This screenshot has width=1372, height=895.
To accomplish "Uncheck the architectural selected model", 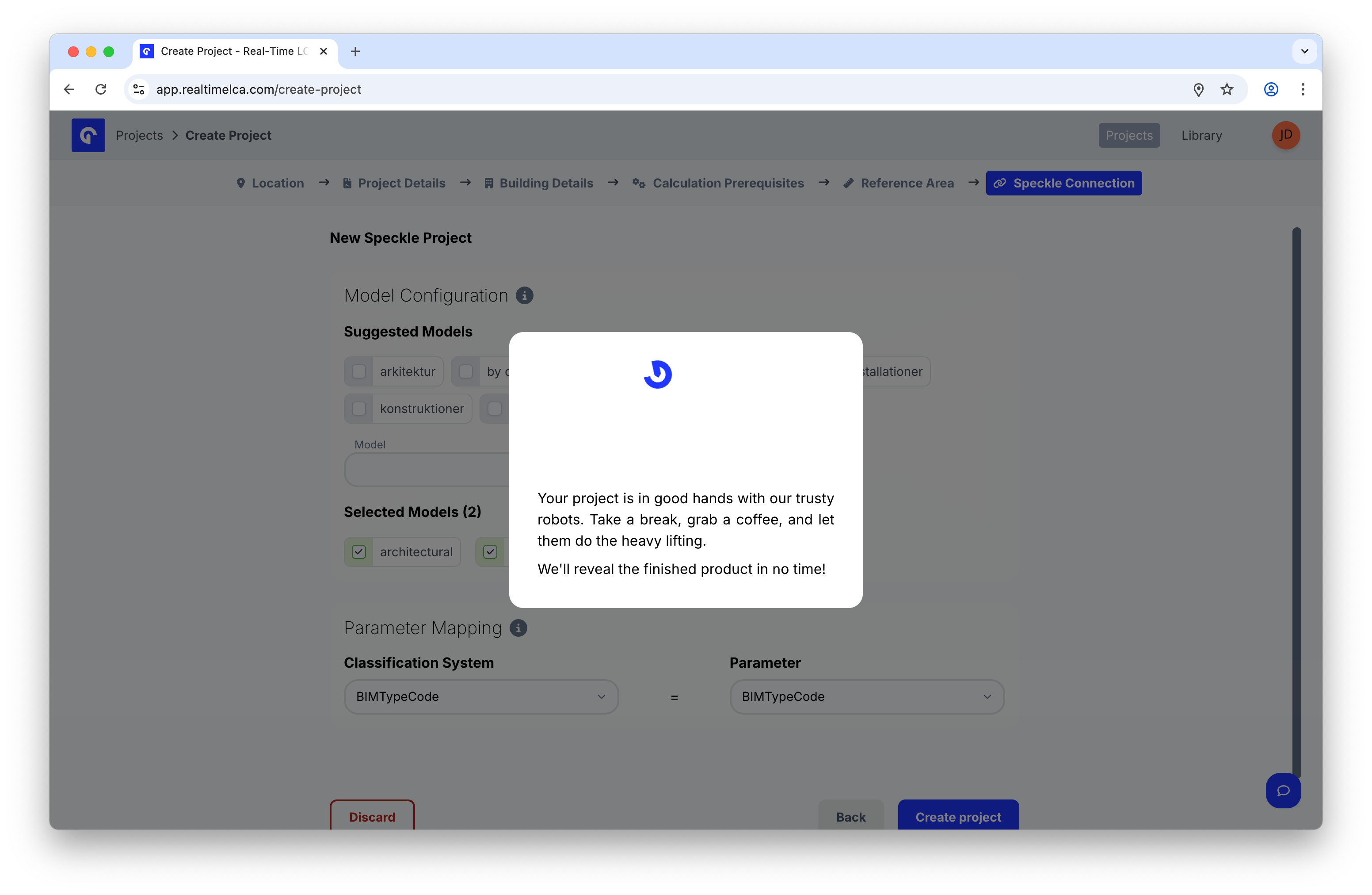I will (358, 552).
